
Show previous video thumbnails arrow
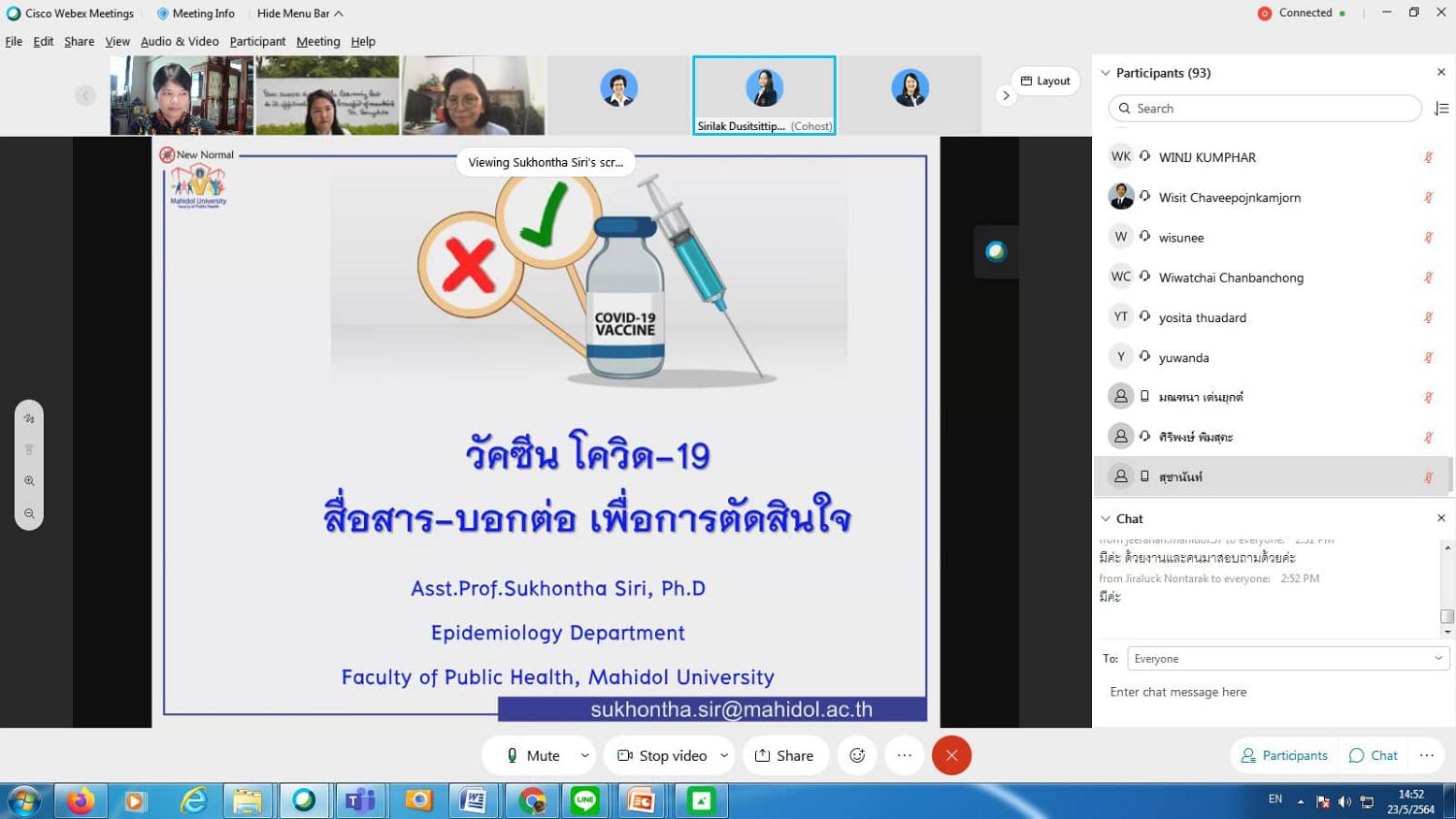point(85,95)
